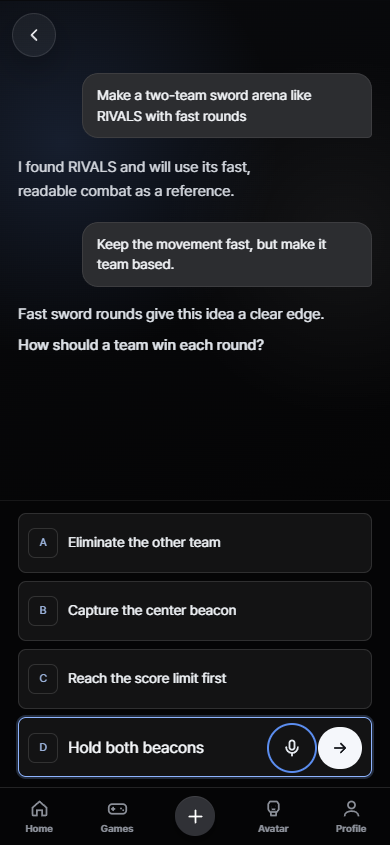390x845 pixels.
Task: Select option A Eliminate the other team
Action: click(x=195, y=543)
